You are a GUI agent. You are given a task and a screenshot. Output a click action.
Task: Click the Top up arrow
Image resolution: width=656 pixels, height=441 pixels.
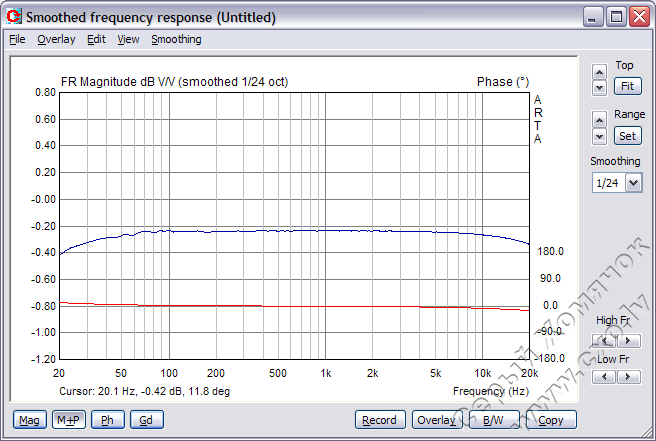pyautogui.click(x=599, y=72)
